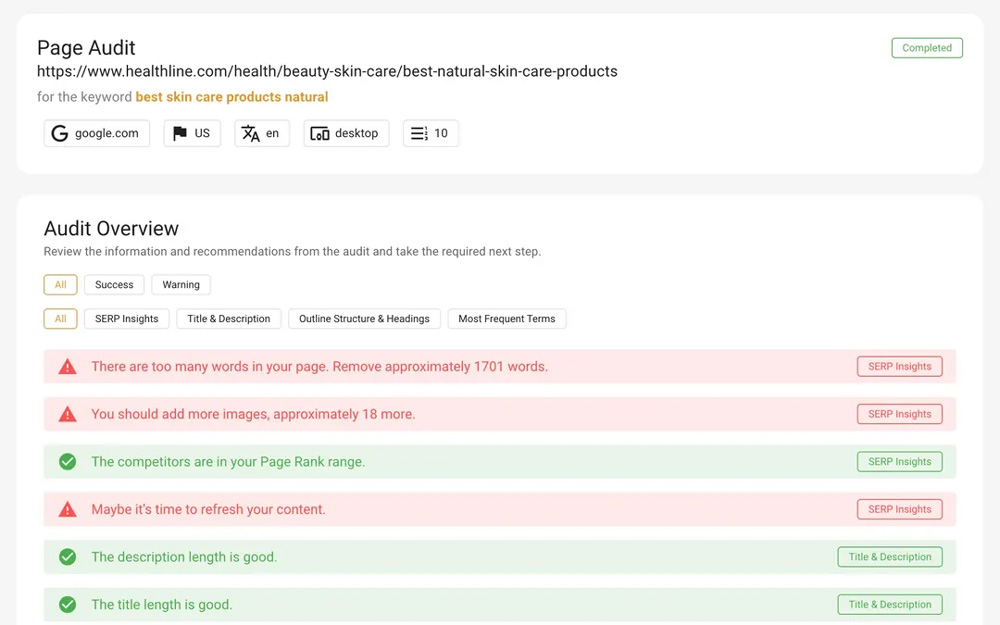Screen dimensions: 1000x625
Task: Open the healthline.com audited page URL
Action: click(327, 72)
